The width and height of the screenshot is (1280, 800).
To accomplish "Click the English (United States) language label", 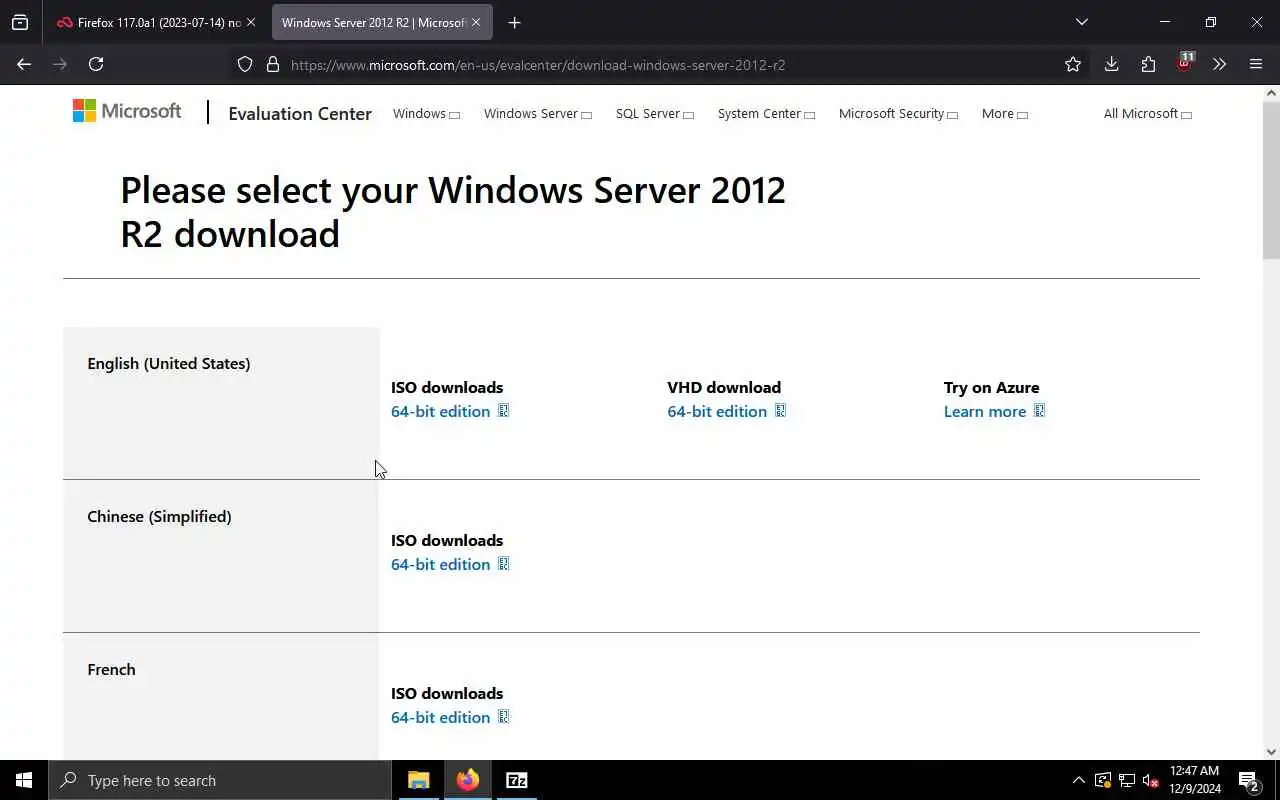I will [169, 363].
